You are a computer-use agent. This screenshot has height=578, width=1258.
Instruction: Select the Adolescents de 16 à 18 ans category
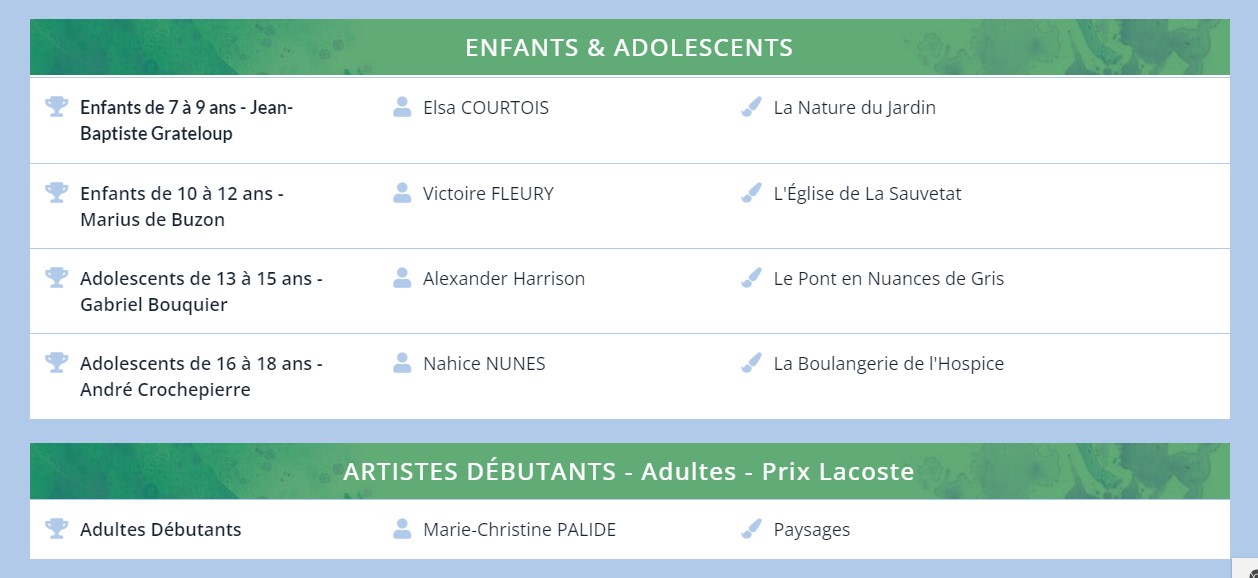[x=200, y=376]
